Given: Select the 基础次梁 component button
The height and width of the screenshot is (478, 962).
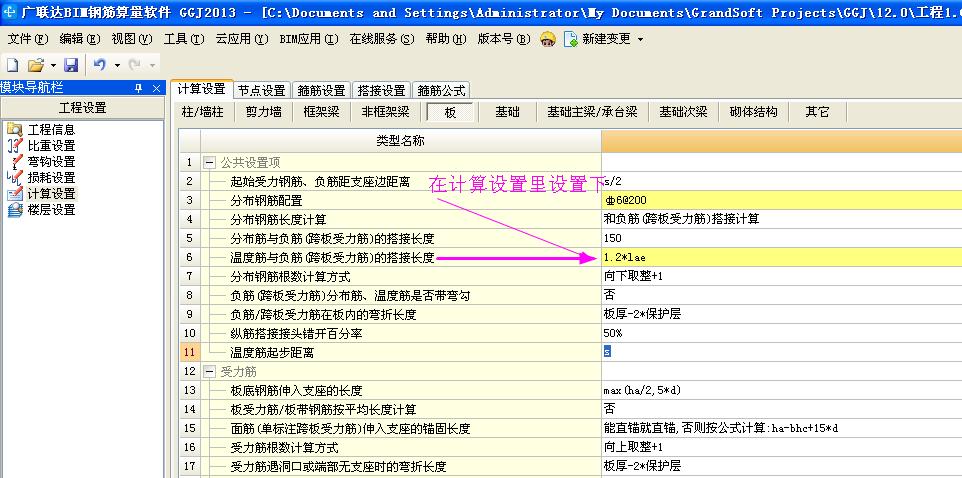Looking at the screenshot, I should pos(683,112).
